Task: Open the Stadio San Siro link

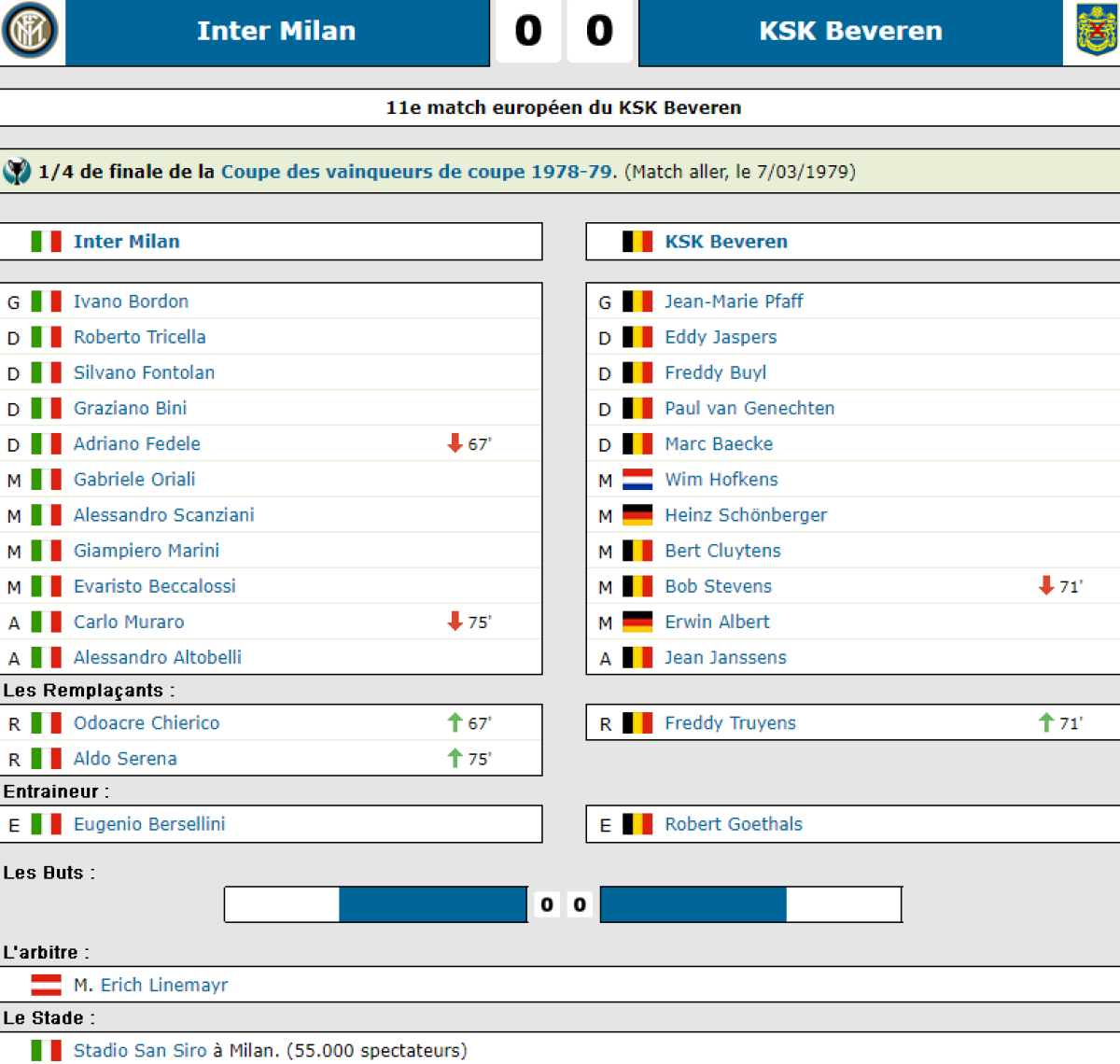Action: pyautogui.click(x=140, y=1050)
